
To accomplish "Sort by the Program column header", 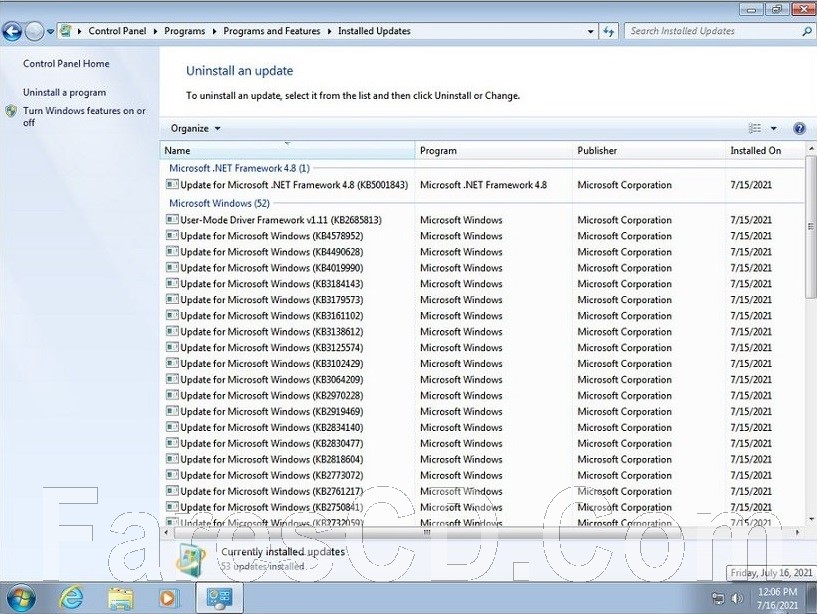I will (x=493, y=150).
